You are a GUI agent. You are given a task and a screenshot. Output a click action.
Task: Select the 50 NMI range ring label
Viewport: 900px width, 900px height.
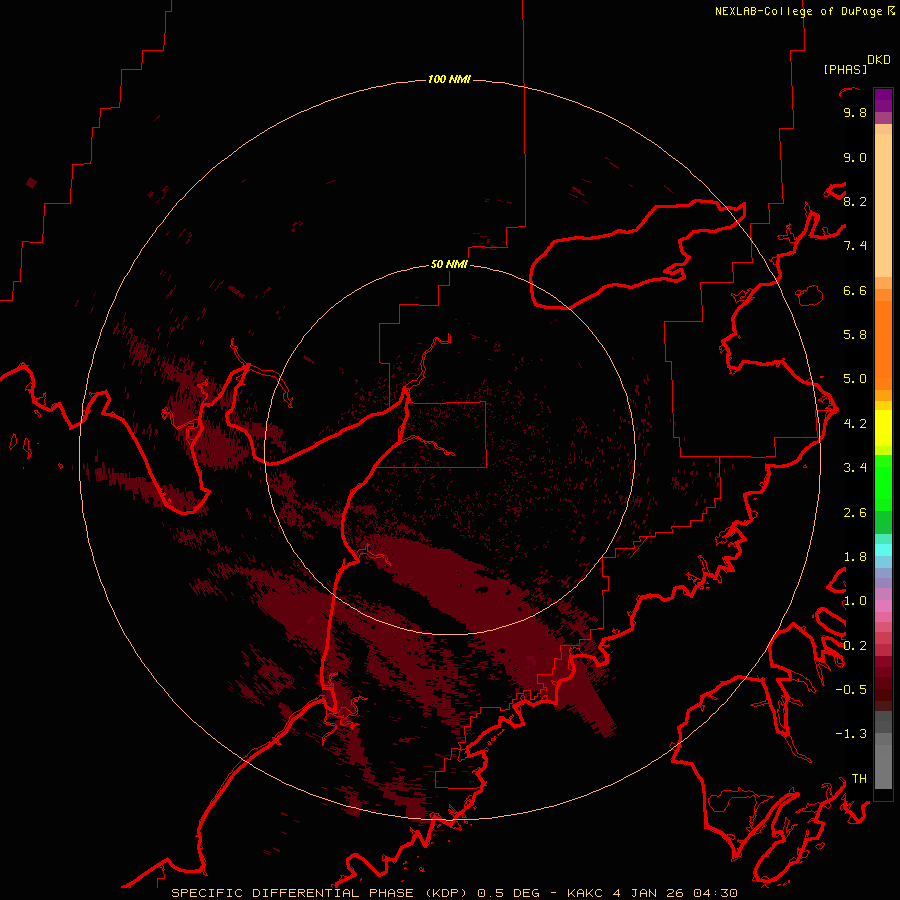click(449, 264)
